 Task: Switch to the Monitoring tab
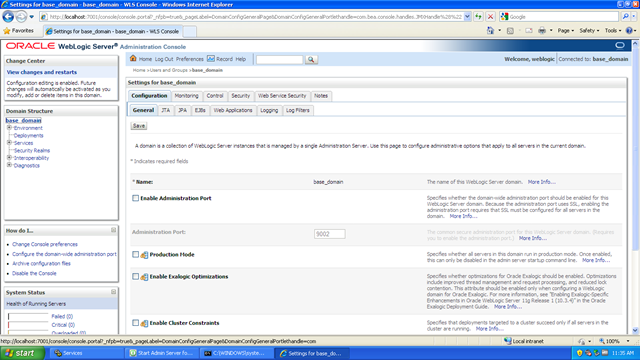186,96
